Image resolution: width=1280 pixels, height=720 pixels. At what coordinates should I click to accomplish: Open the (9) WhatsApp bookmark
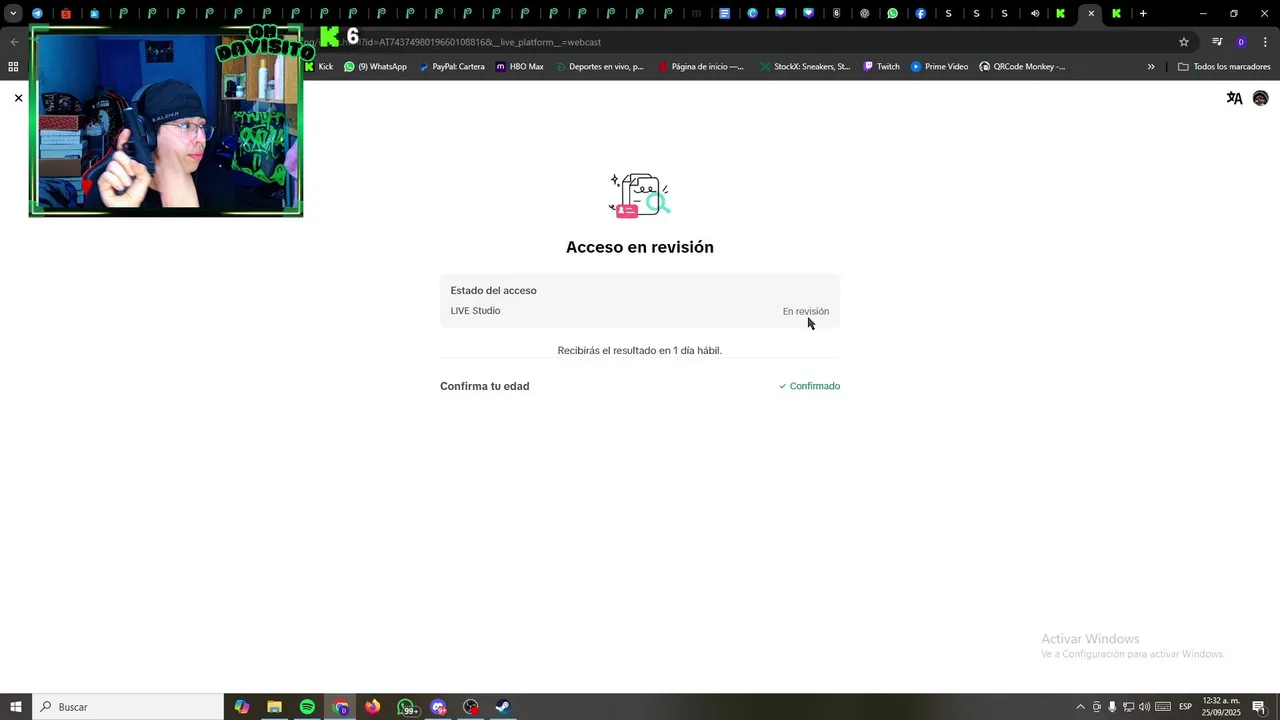point(376,67)
